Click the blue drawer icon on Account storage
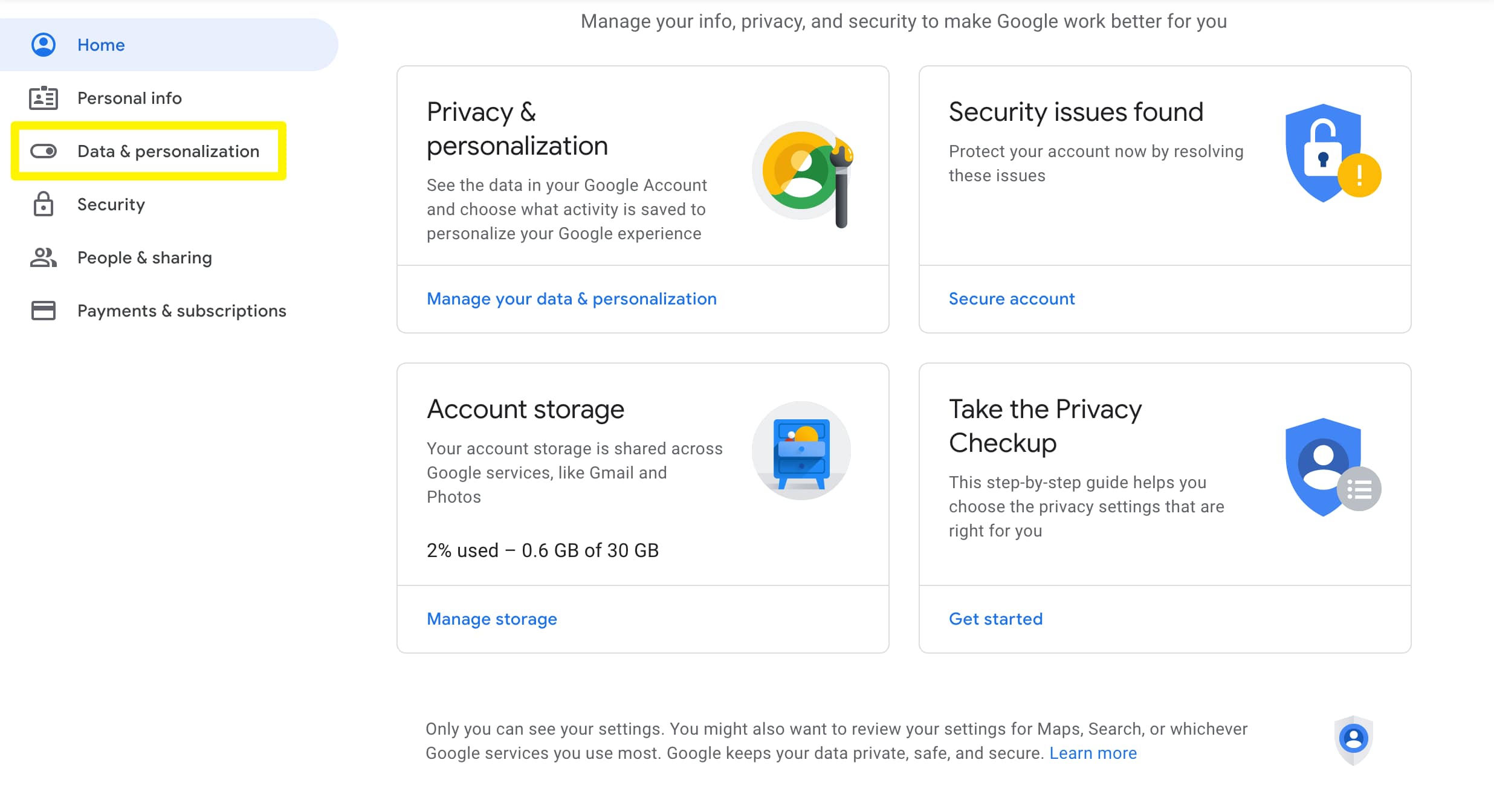 (x=801, y=451)
